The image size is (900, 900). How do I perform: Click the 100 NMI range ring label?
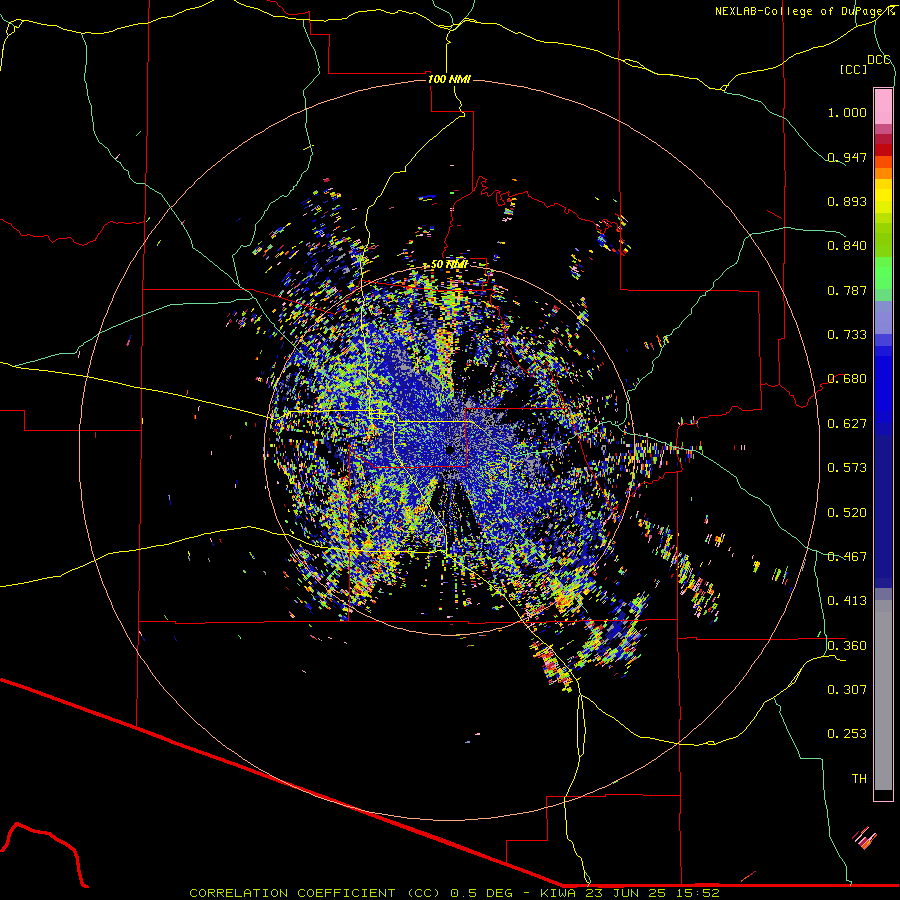[449, 79]
